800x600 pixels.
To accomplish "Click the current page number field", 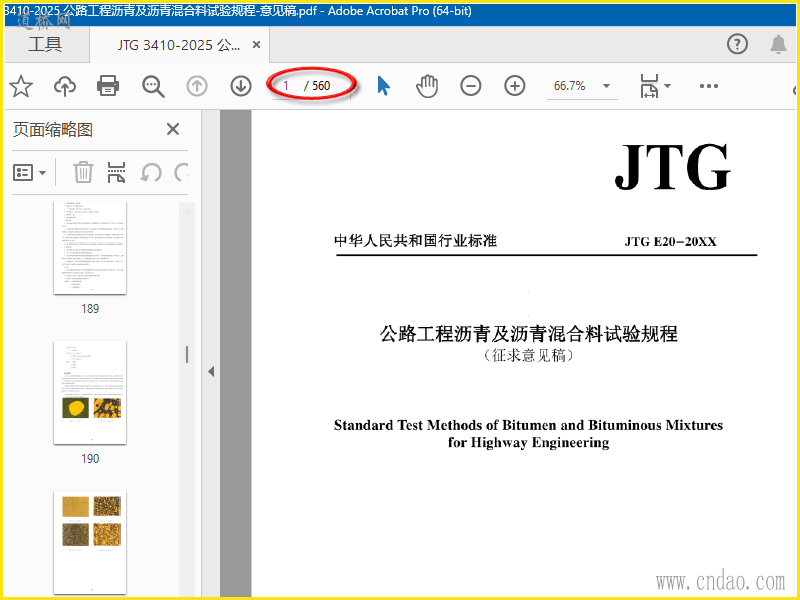I will pyautogui.click(x=288, y=86).
